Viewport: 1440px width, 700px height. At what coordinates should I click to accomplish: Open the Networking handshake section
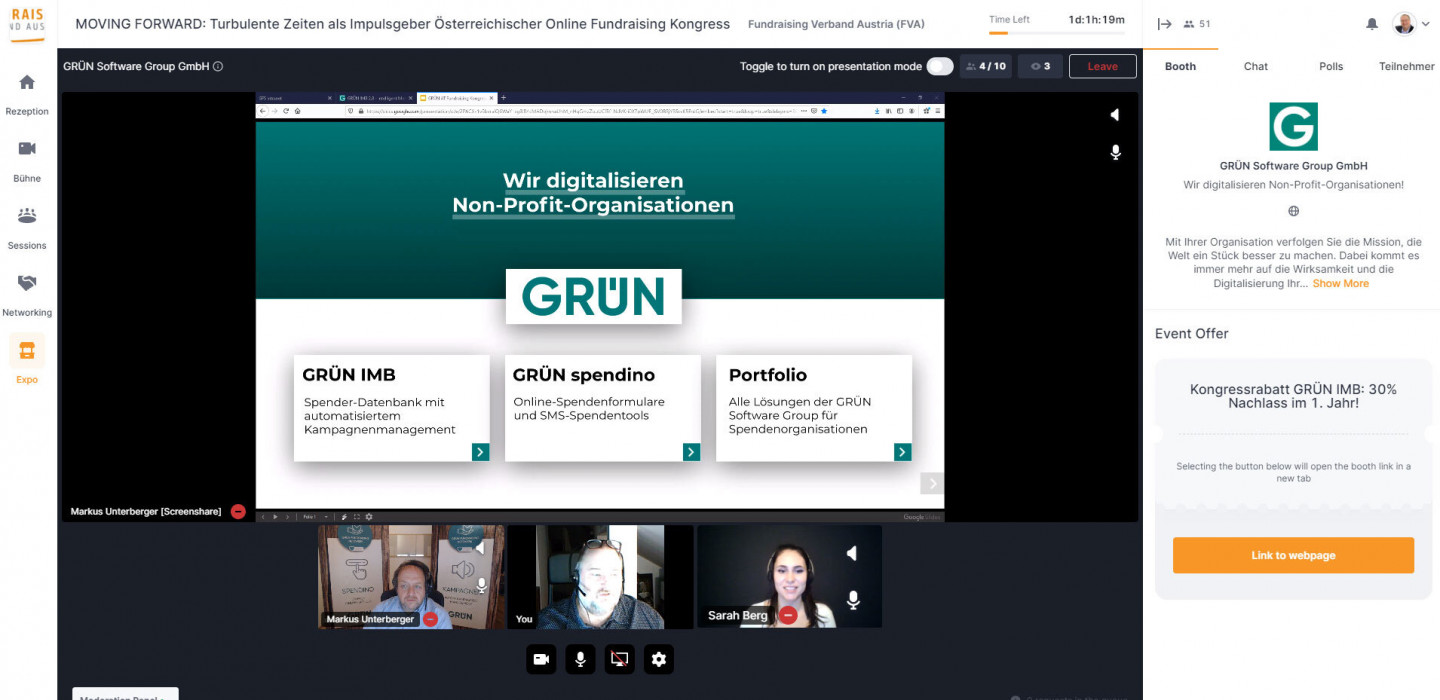tap(27, 295)
